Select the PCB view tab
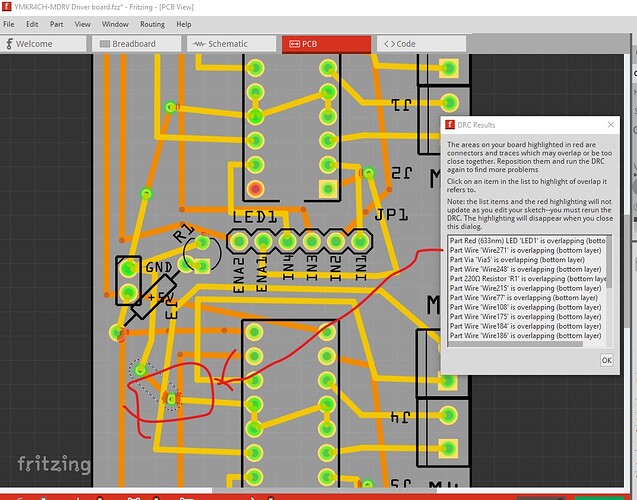 tap(326, 44)
